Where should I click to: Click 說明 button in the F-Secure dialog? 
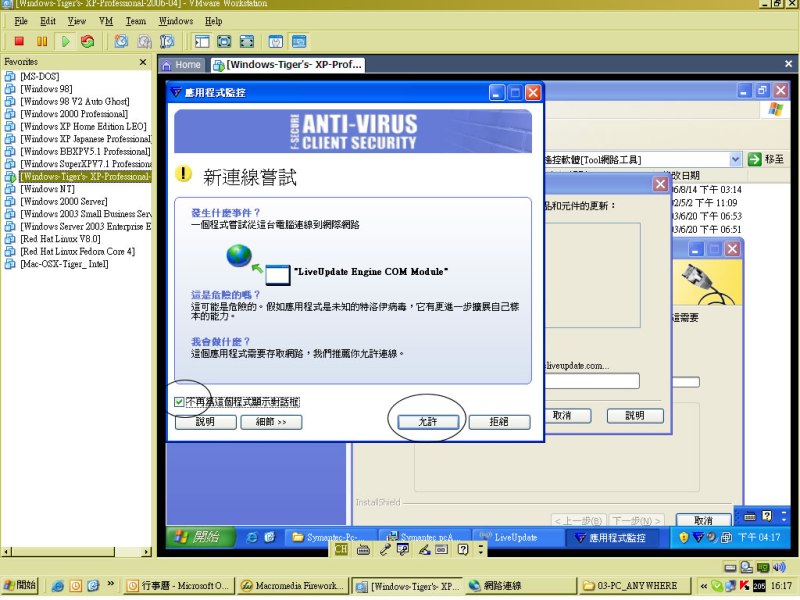pos(205,421)
